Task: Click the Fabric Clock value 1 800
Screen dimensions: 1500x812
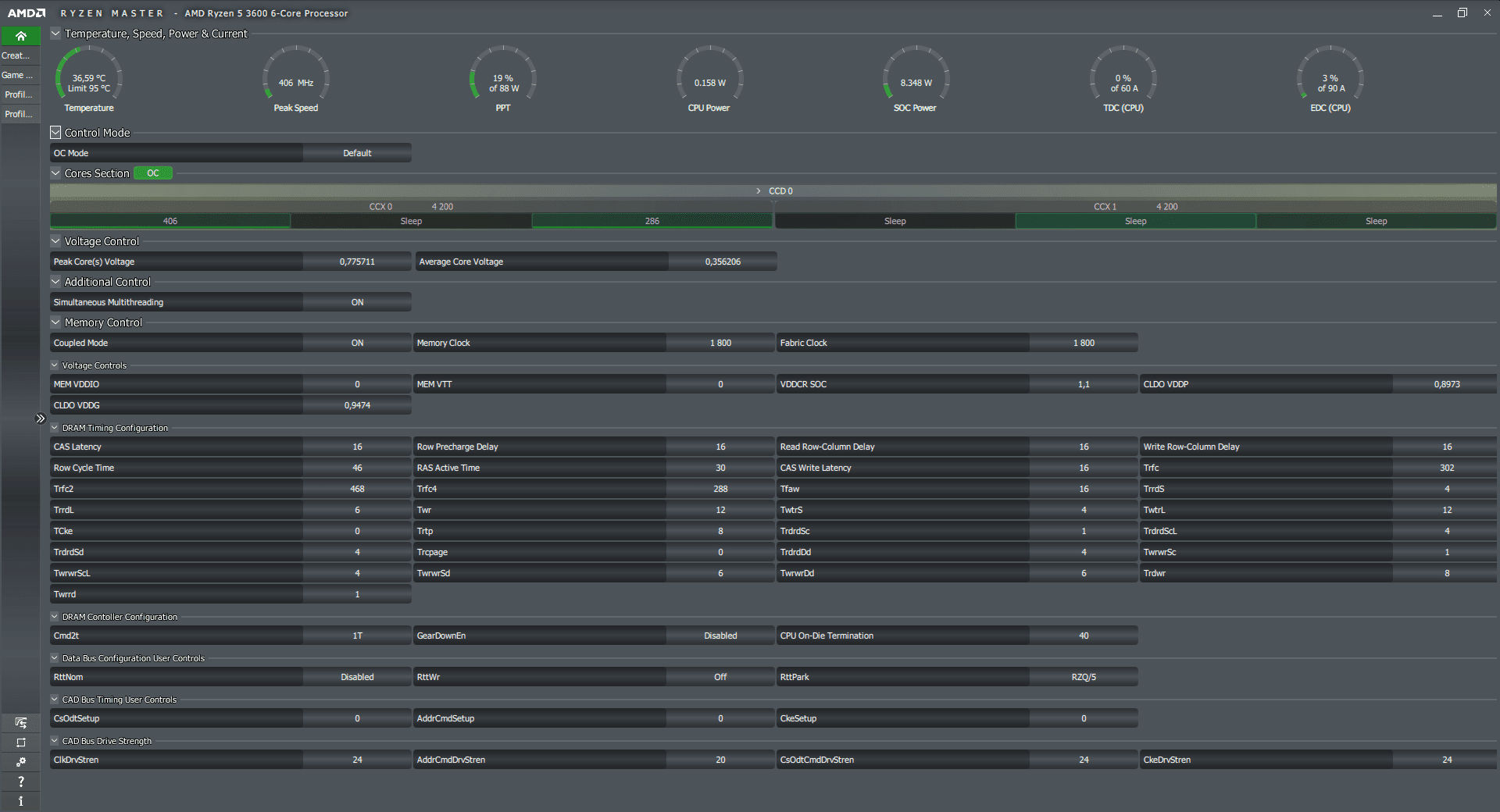Action: coord(1084,343)
